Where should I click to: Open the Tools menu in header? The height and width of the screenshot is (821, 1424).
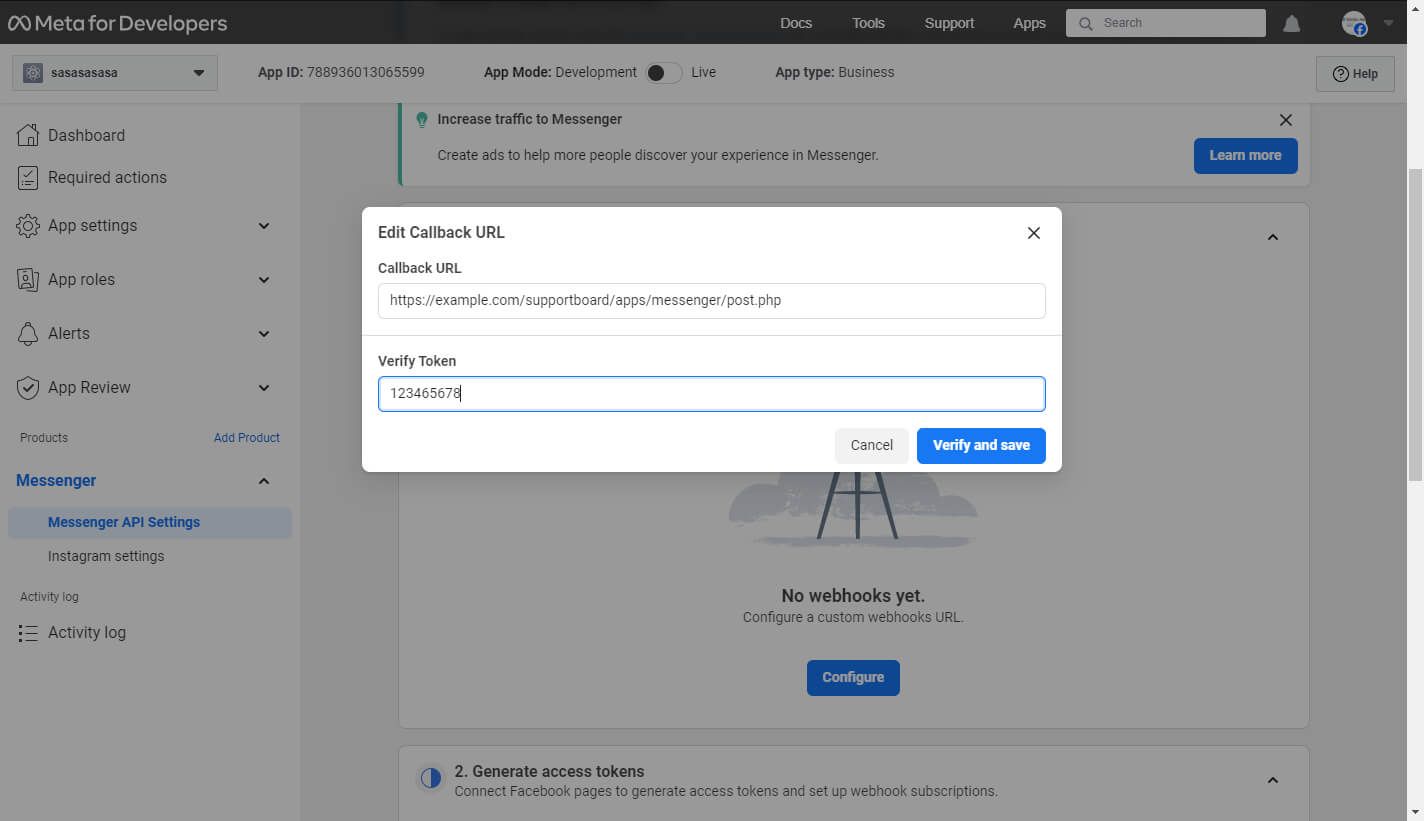pyautogui.click(x=867, y=23)
